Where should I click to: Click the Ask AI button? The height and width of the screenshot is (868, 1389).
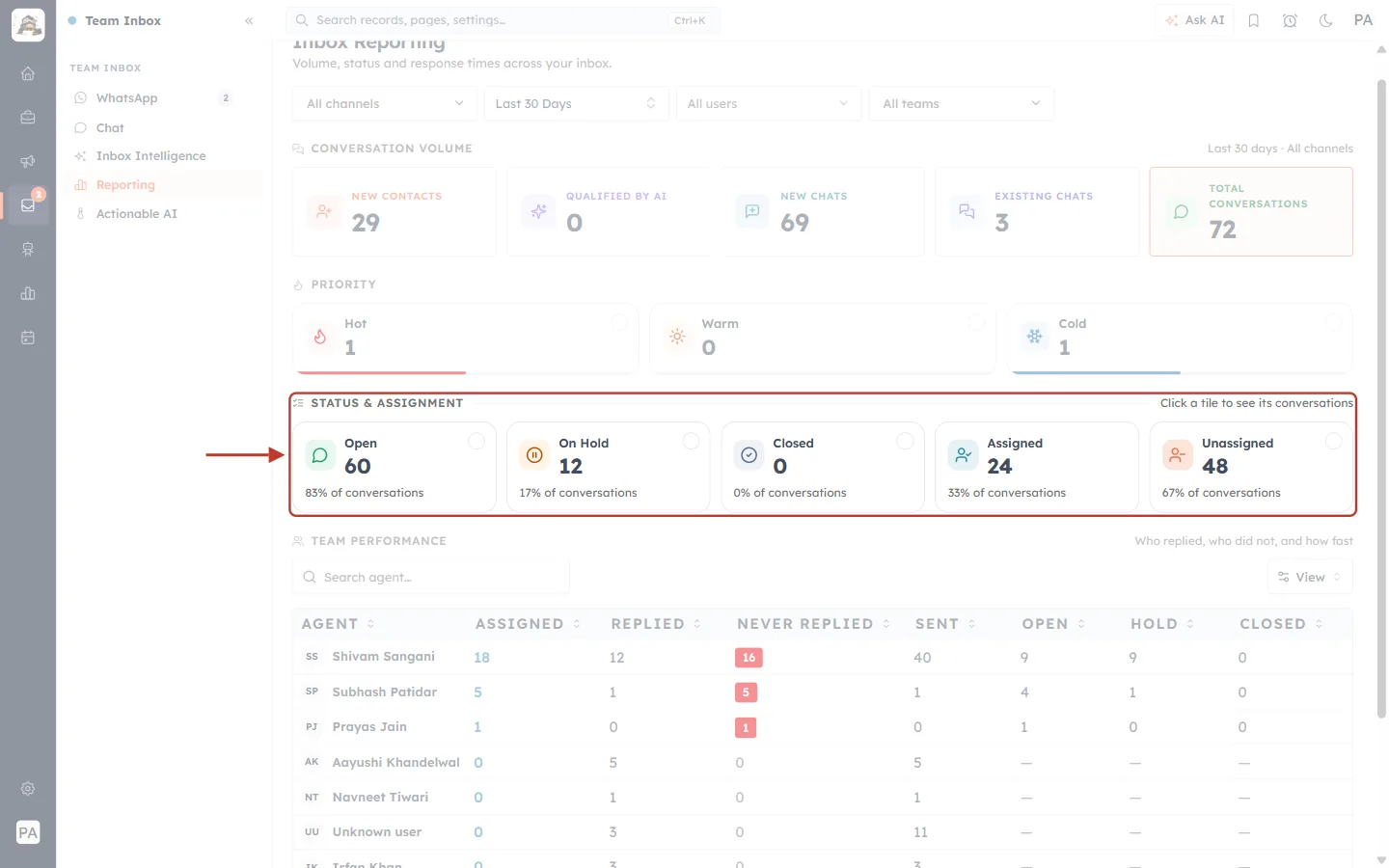tap(1194, 20)
